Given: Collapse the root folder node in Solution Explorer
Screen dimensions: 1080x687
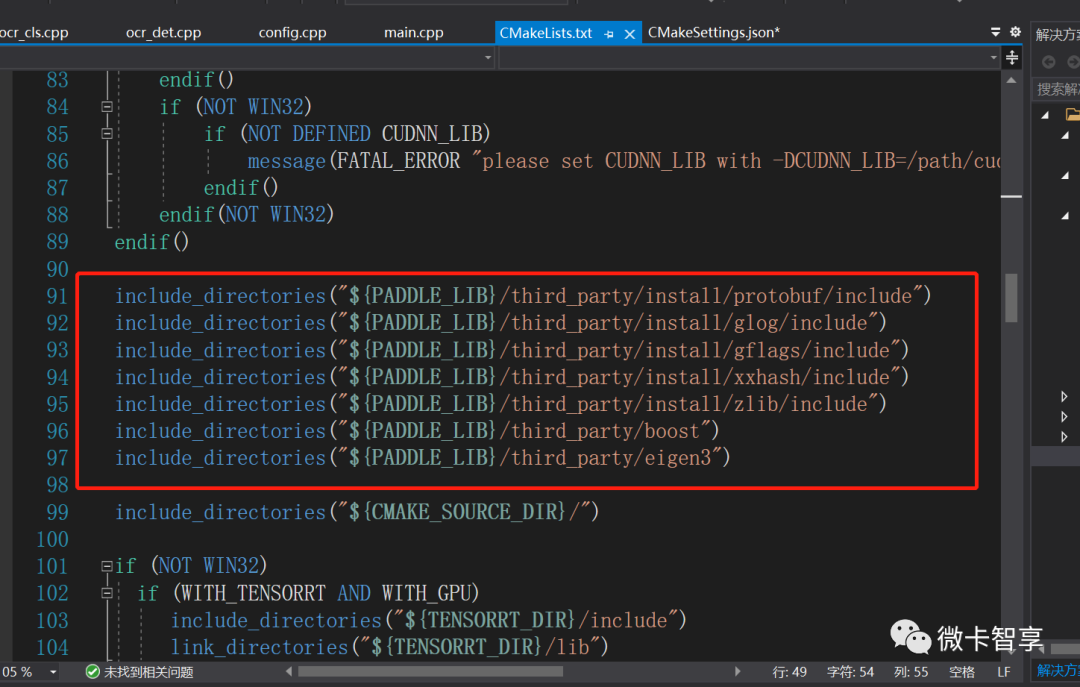Looking at the screenshot, I should point(1046,114).
